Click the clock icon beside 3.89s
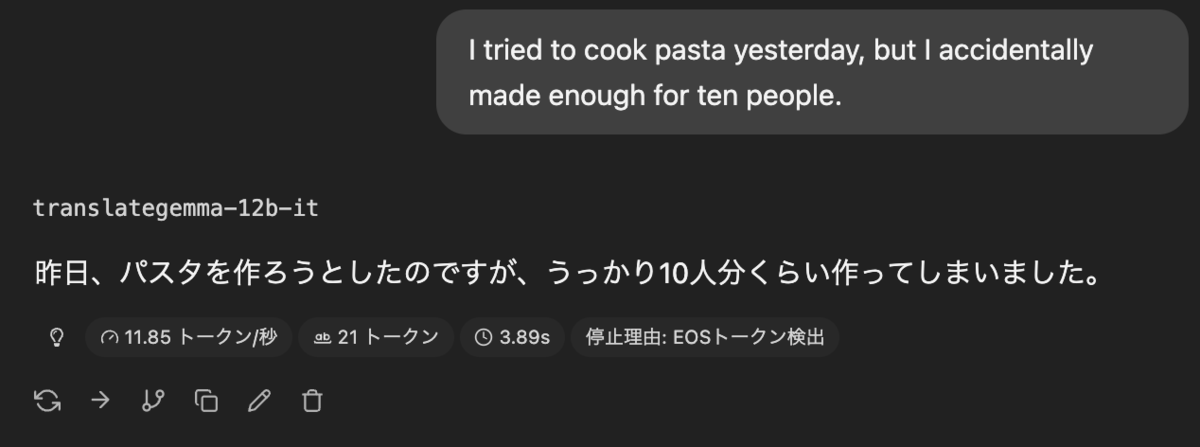Screen dimensions: 1200x447 click(x=483, y=338)
